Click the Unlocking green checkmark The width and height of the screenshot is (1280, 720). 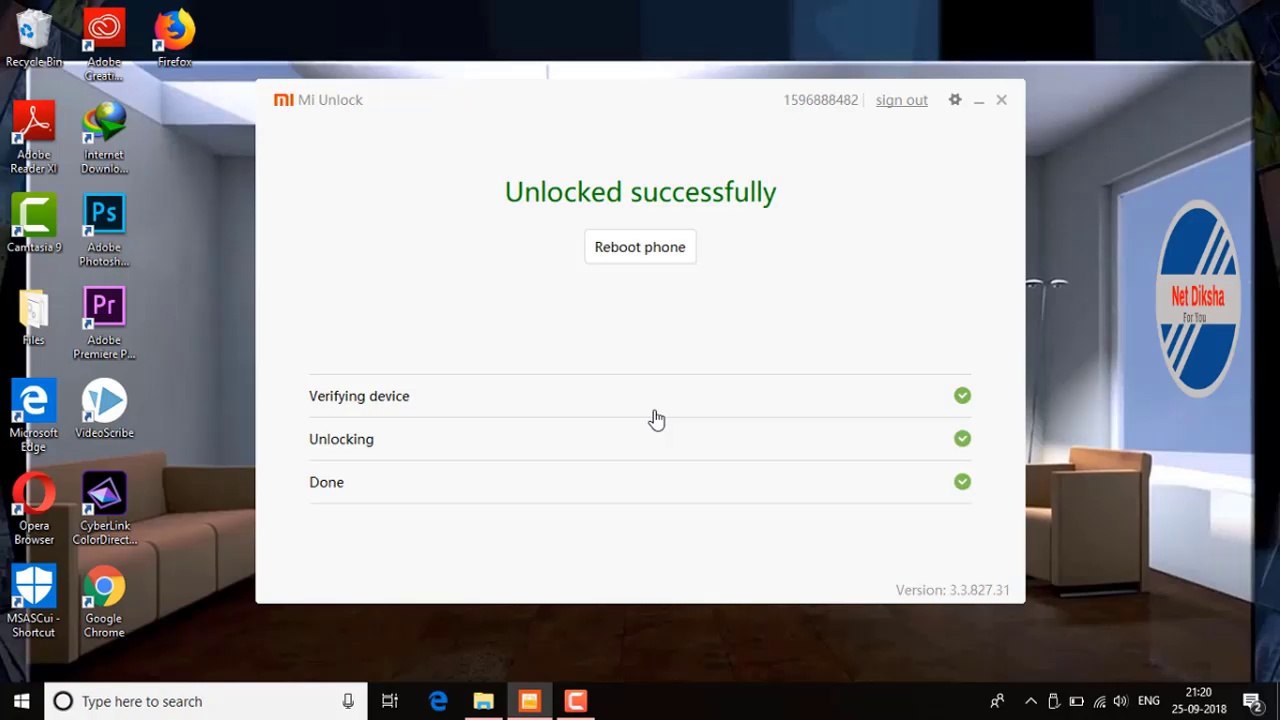pos(962,439)
